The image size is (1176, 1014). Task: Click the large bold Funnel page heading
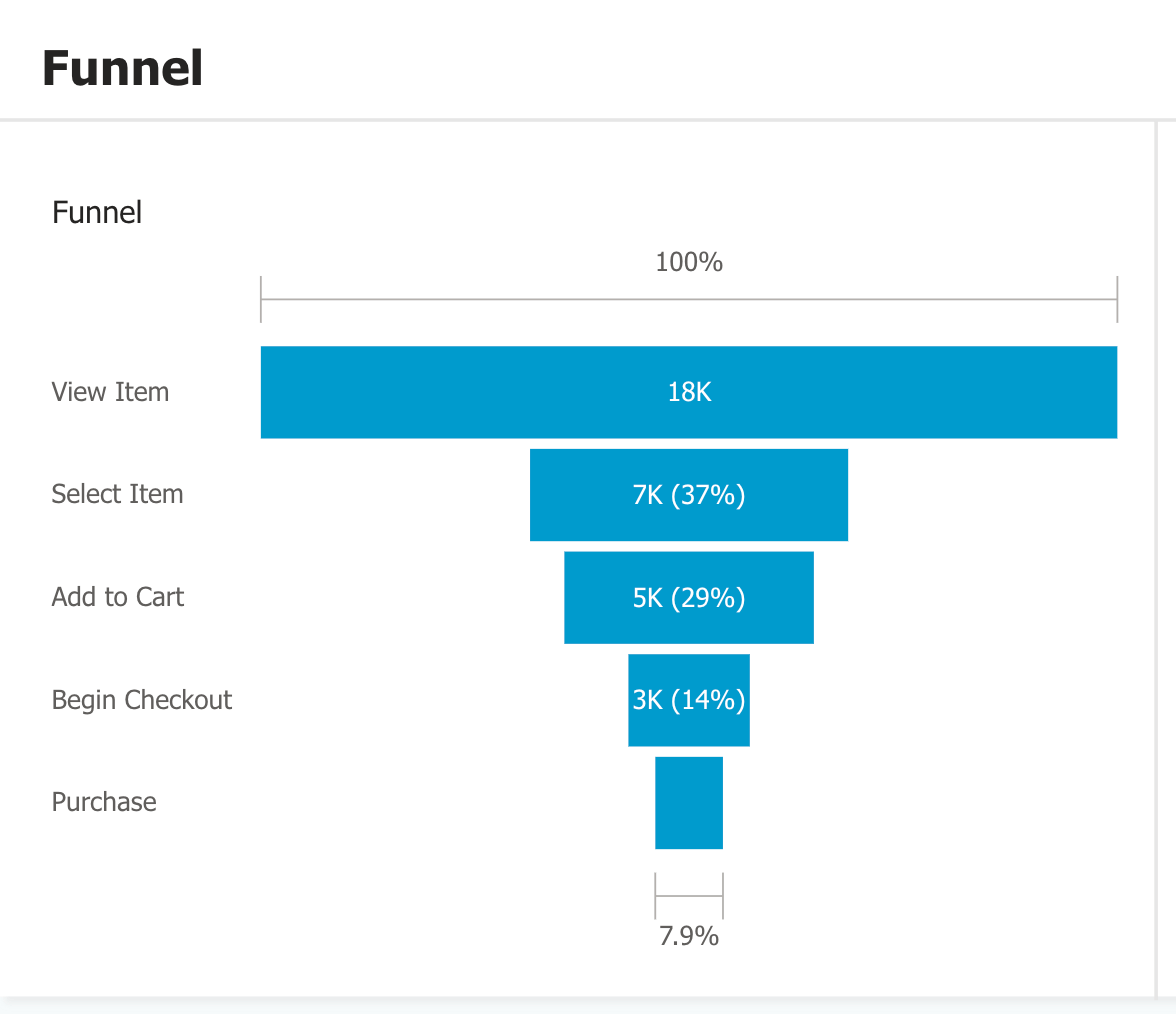coord(122,68)
